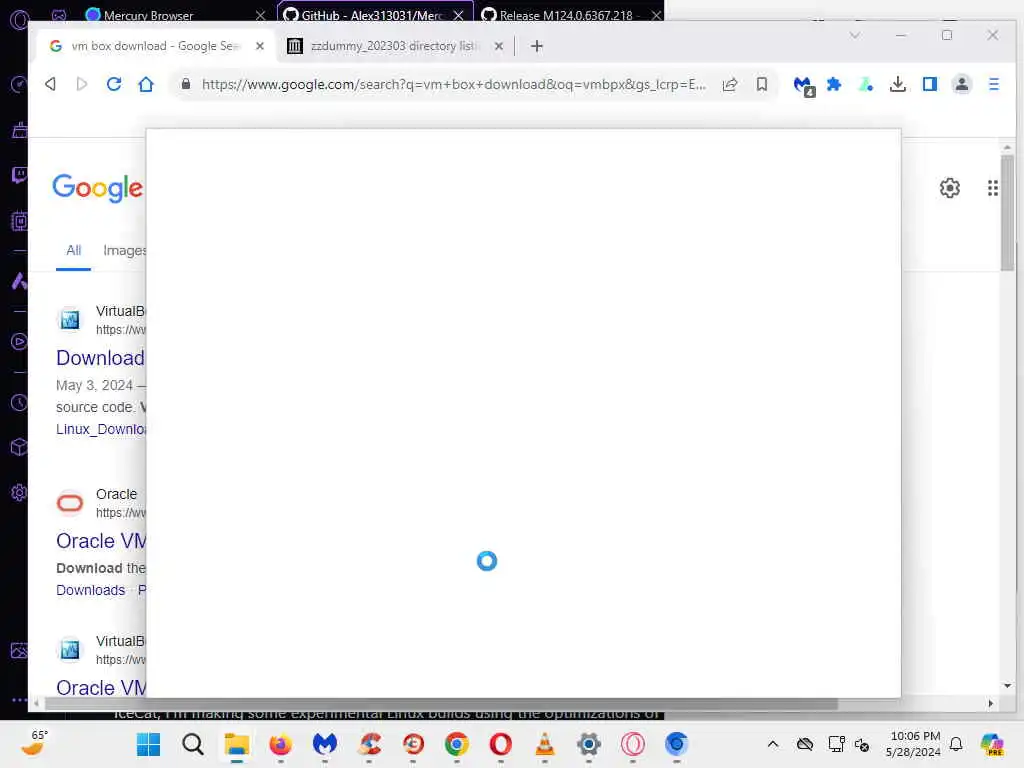Open the extensions puzzle piece menu
The image size is (1024, 768).
(834, 84)
